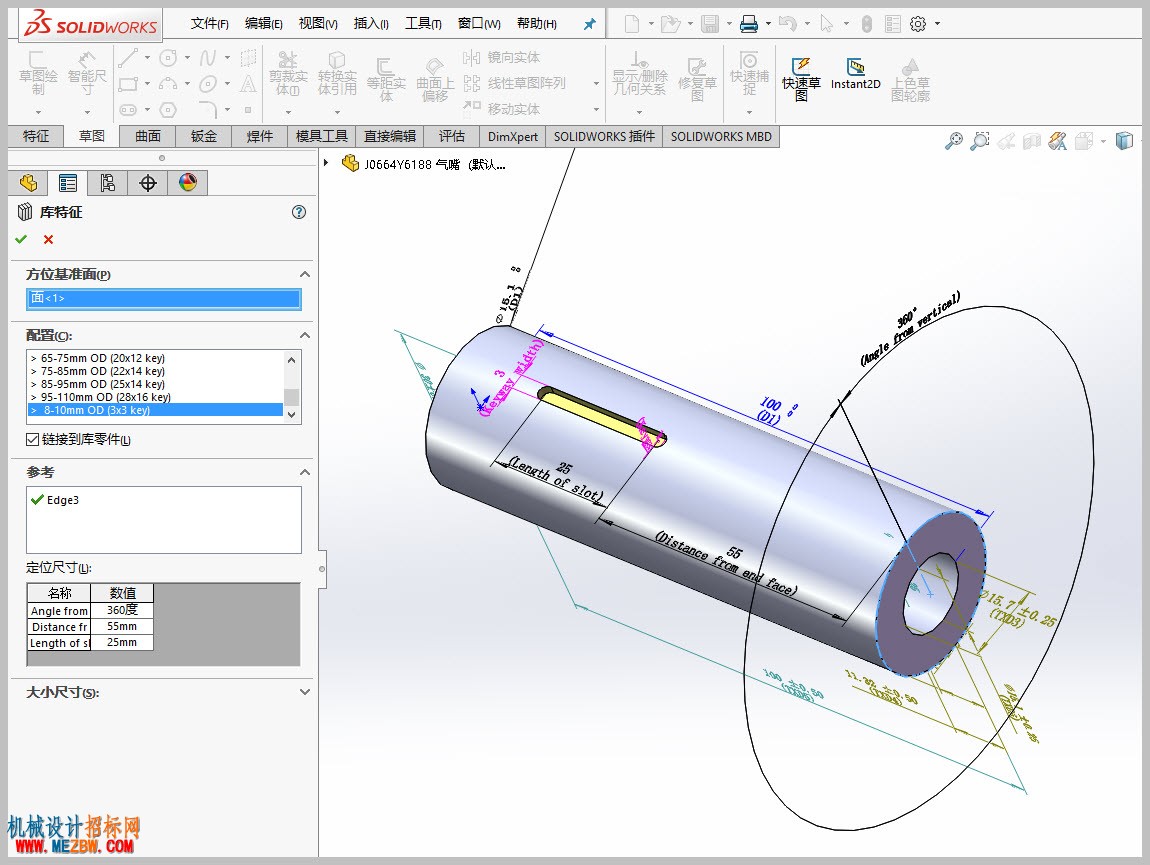1150x865 pixels.
Task: Select configuration 8-10mm OD (3x3 key)
Action: 155,410
